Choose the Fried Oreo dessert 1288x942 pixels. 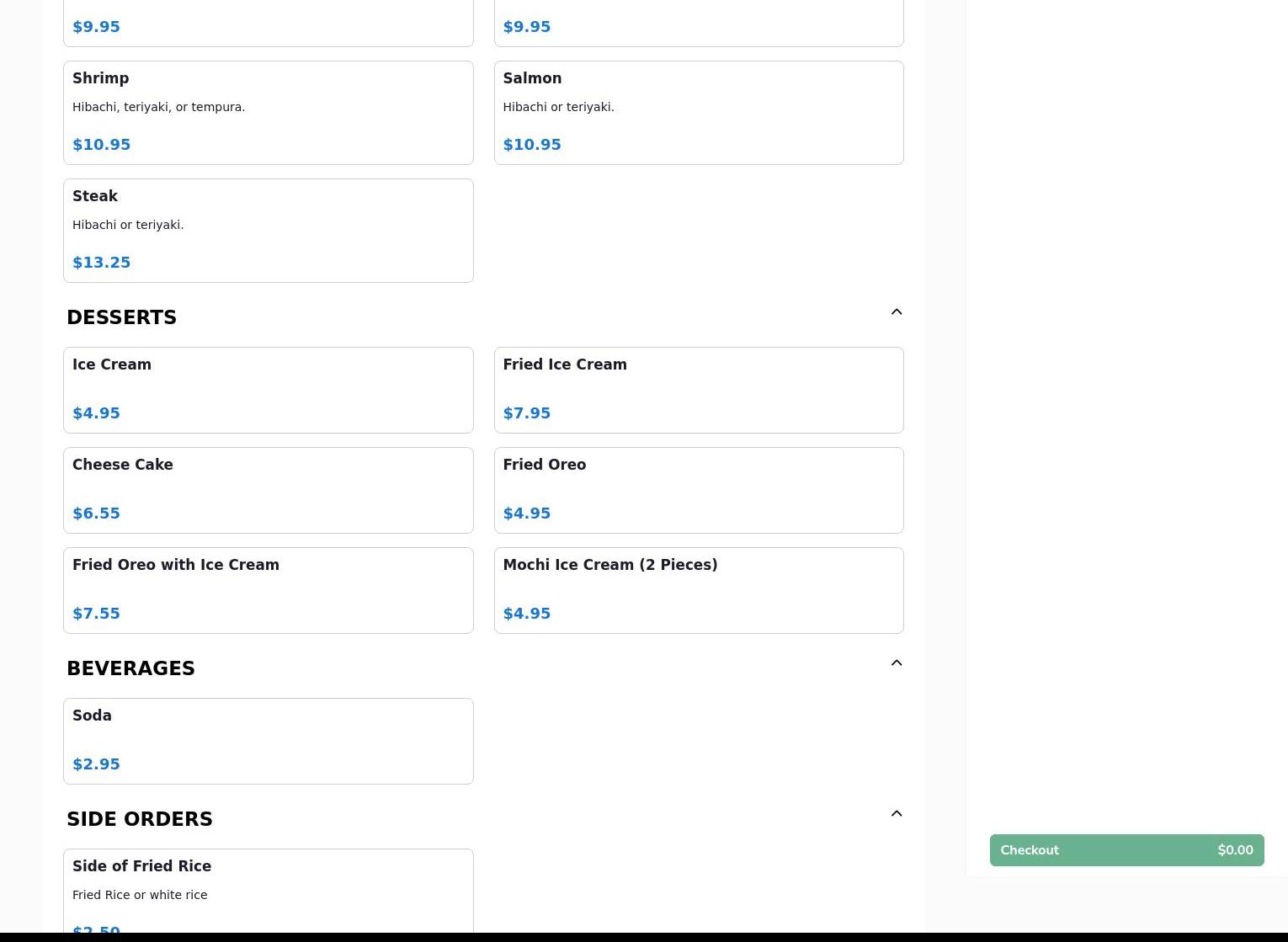point(699,490)
